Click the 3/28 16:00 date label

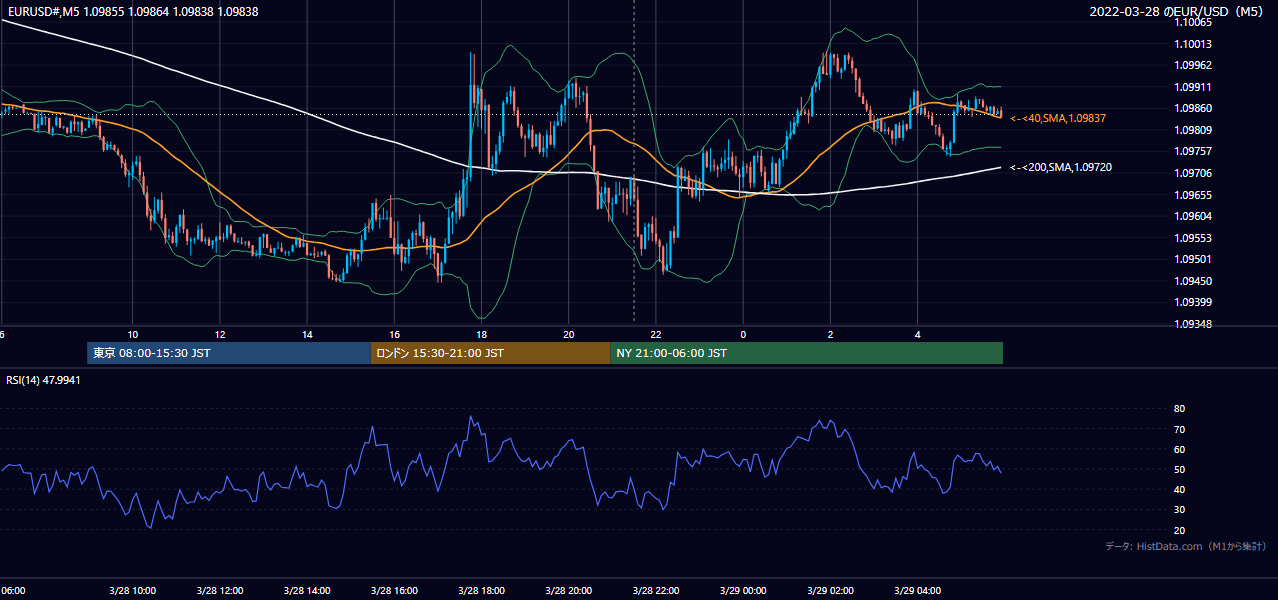(x=394, y=590)
